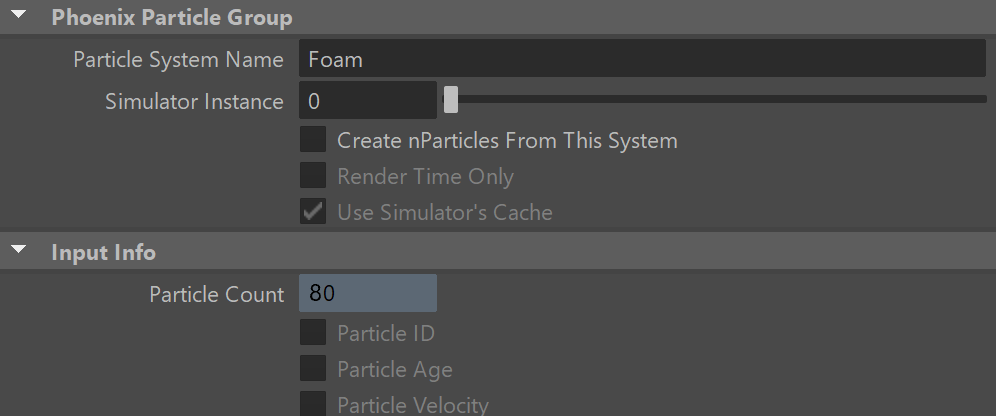
Task: Click the middle of the Simulator Instance slider track
Action: 715,99
